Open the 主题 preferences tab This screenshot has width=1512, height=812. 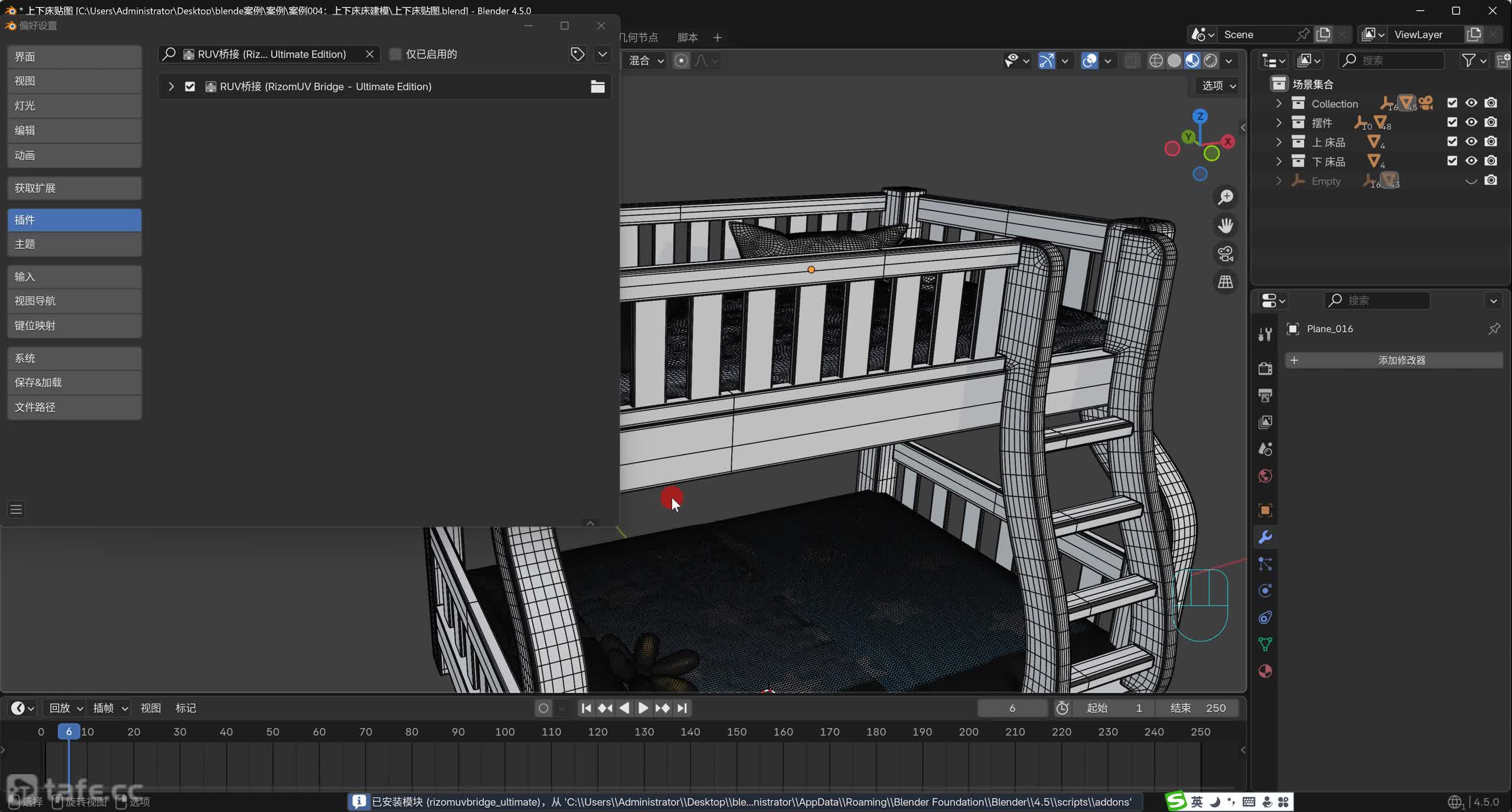[x=74, y=245]
